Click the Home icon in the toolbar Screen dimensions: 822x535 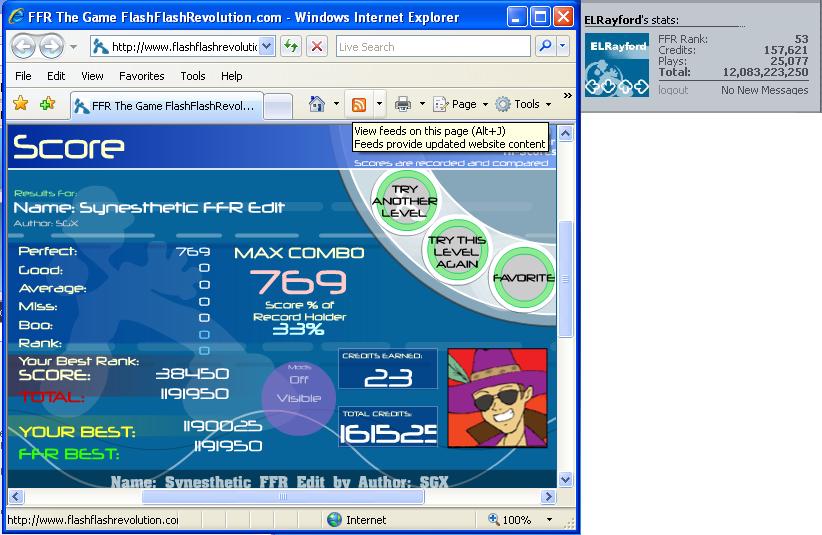(x=317, y=104)
